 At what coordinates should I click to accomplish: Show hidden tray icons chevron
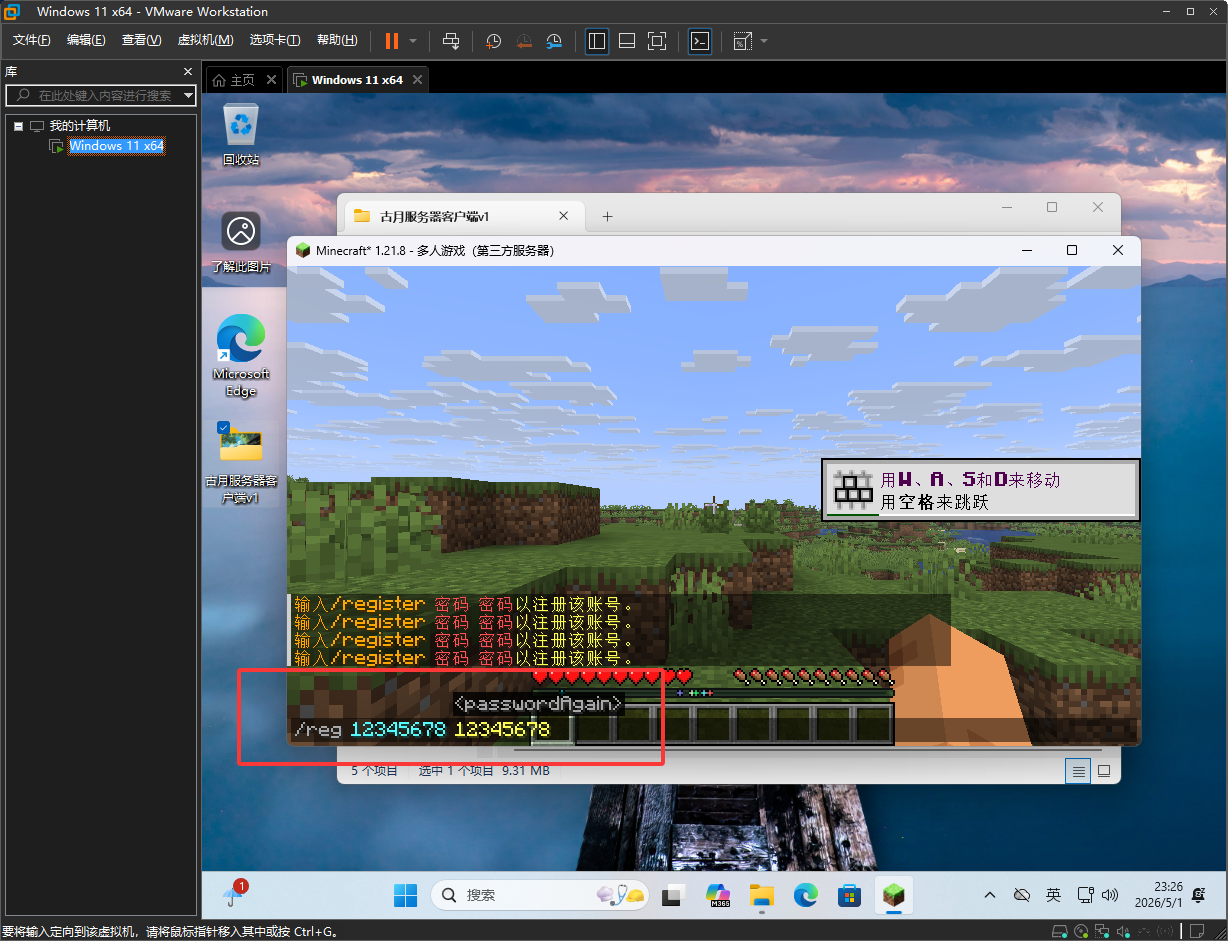coord(990,894)
